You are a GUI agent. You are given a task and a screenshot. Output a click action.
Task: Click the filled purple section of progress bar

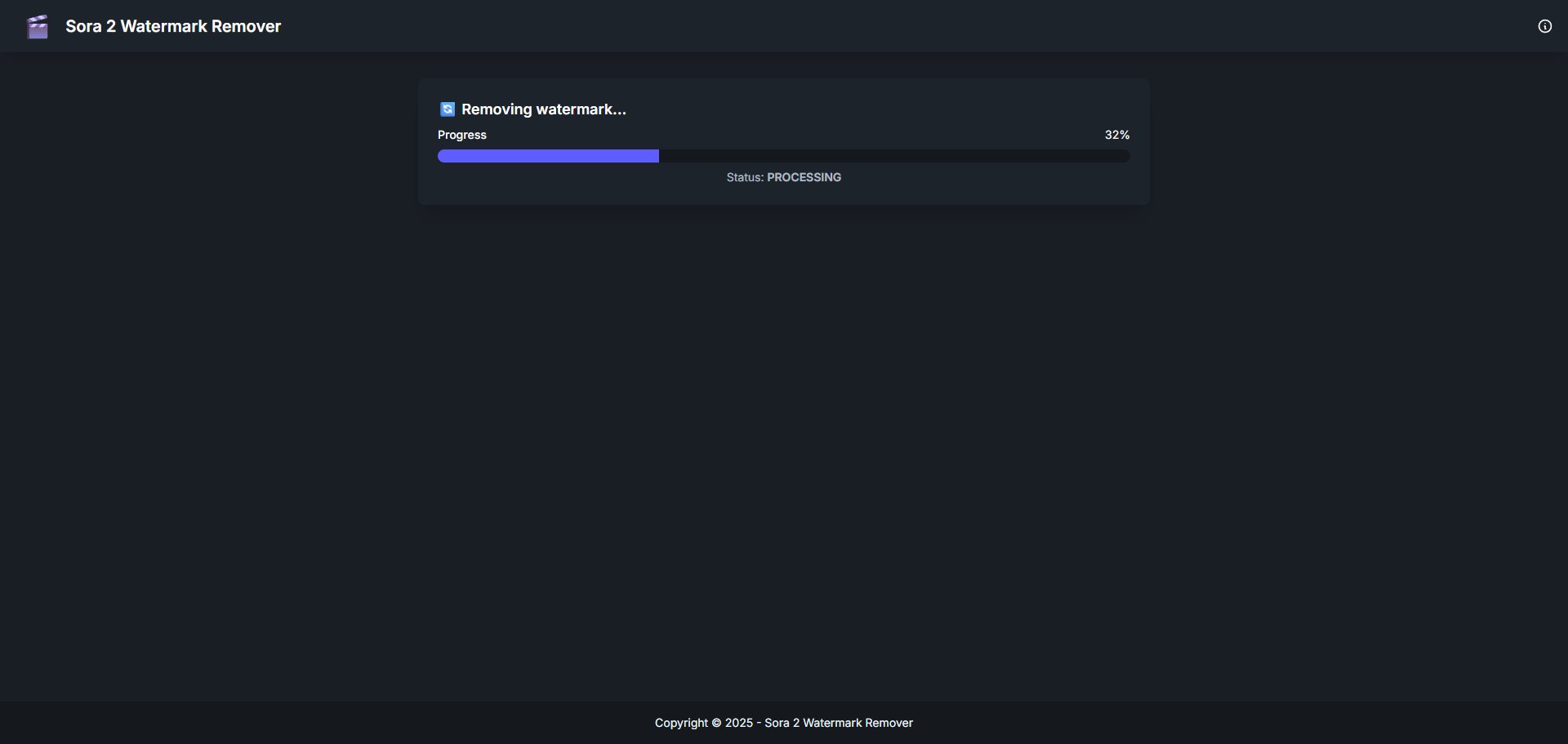tap(548, 156)
